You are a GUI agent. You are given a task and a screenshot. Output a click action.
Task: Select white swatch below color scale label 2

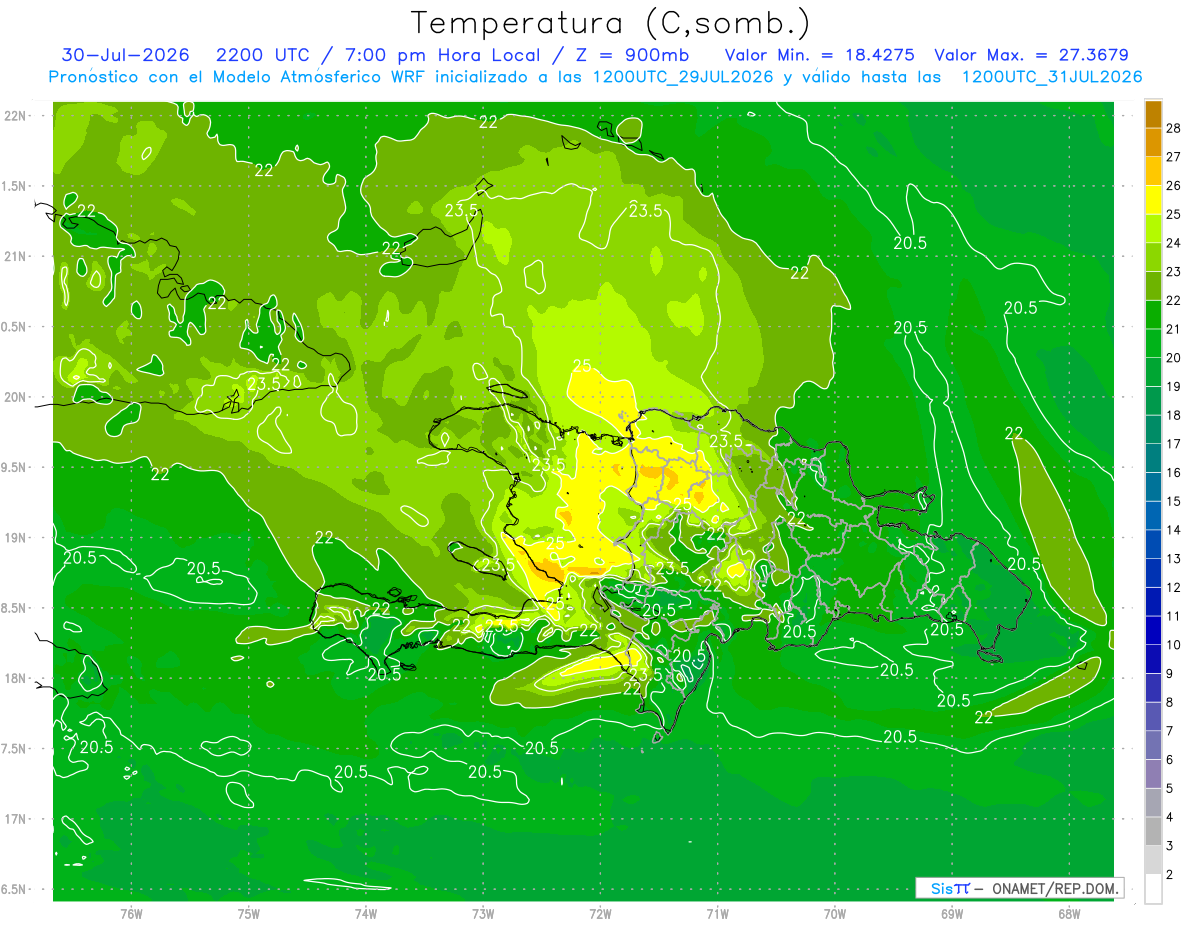(1153, 889)
